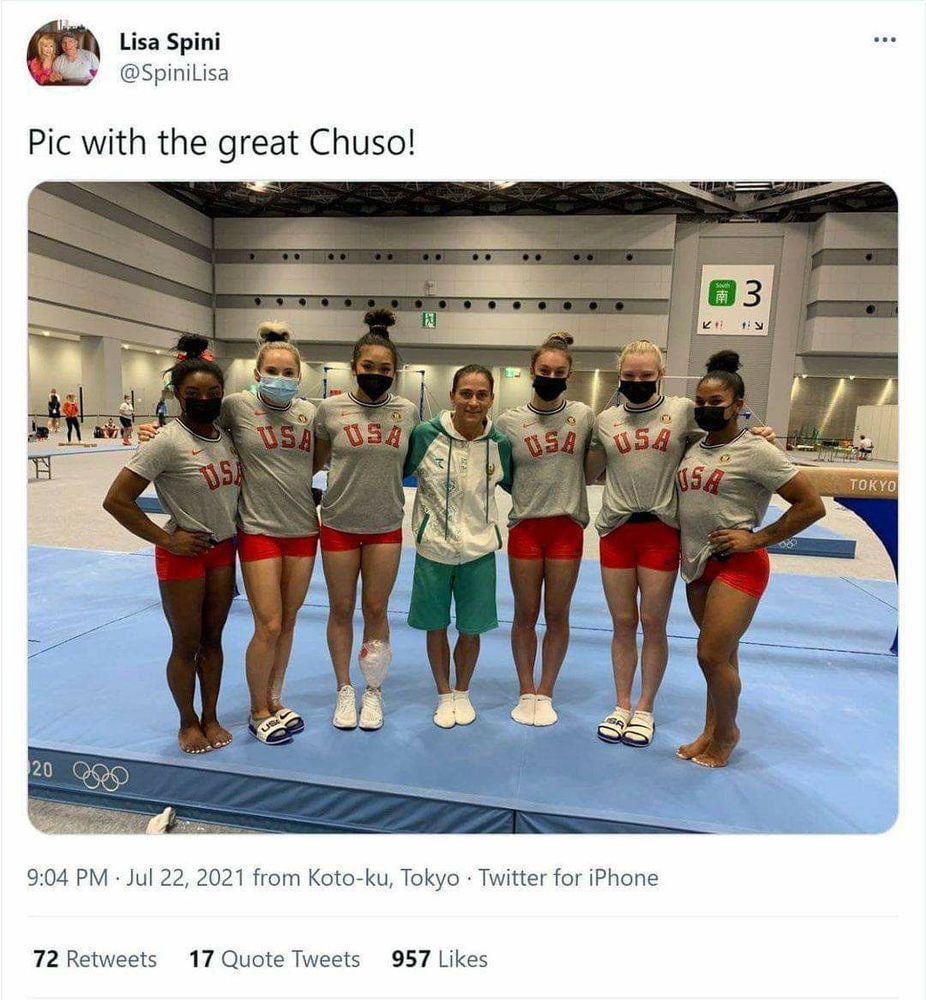926x1000 pixels.
Task: Click Lisa Spini's profile avatar
Action: 63,55
